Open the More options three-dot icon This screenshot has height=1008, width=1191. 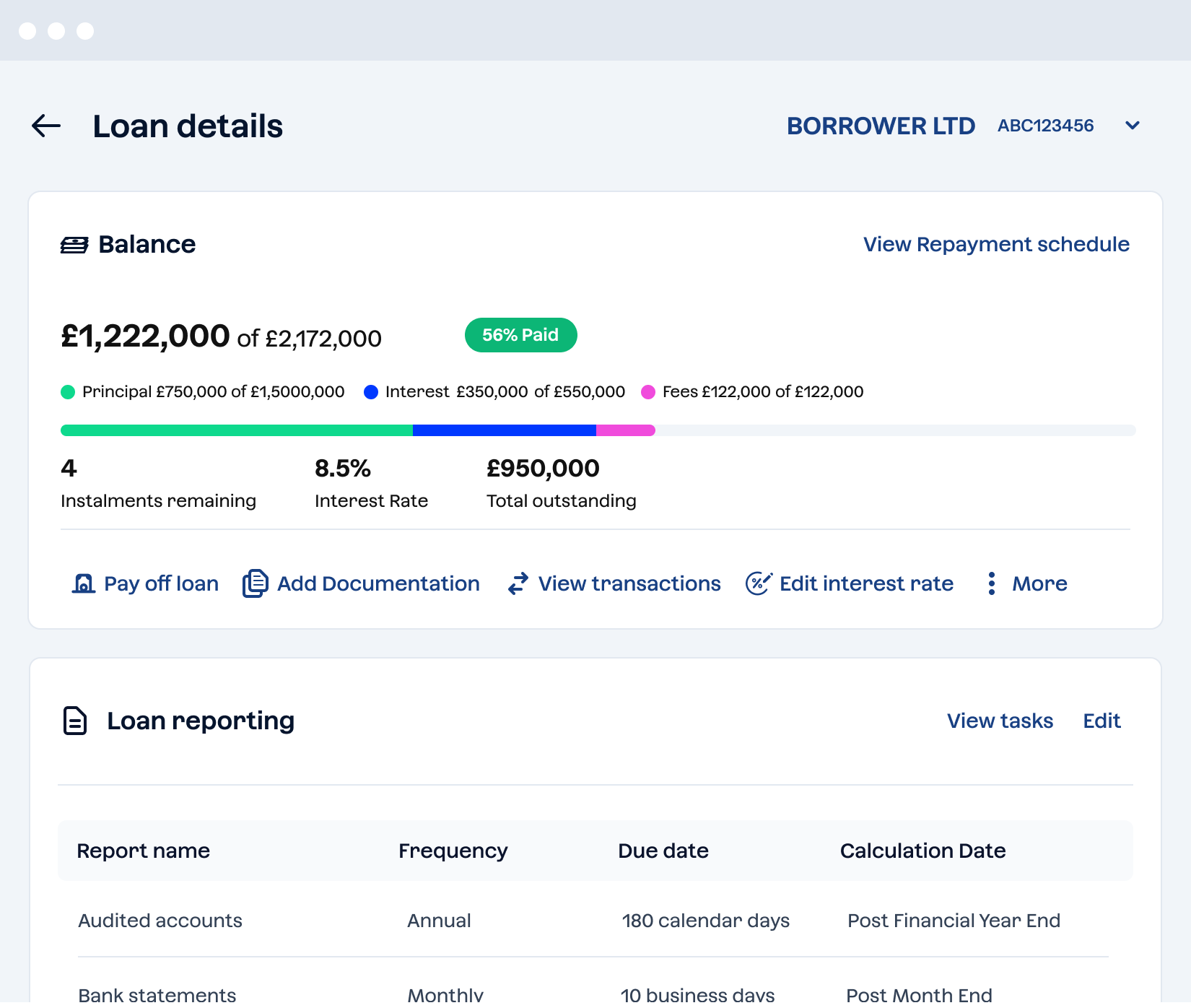pos(992,583)
